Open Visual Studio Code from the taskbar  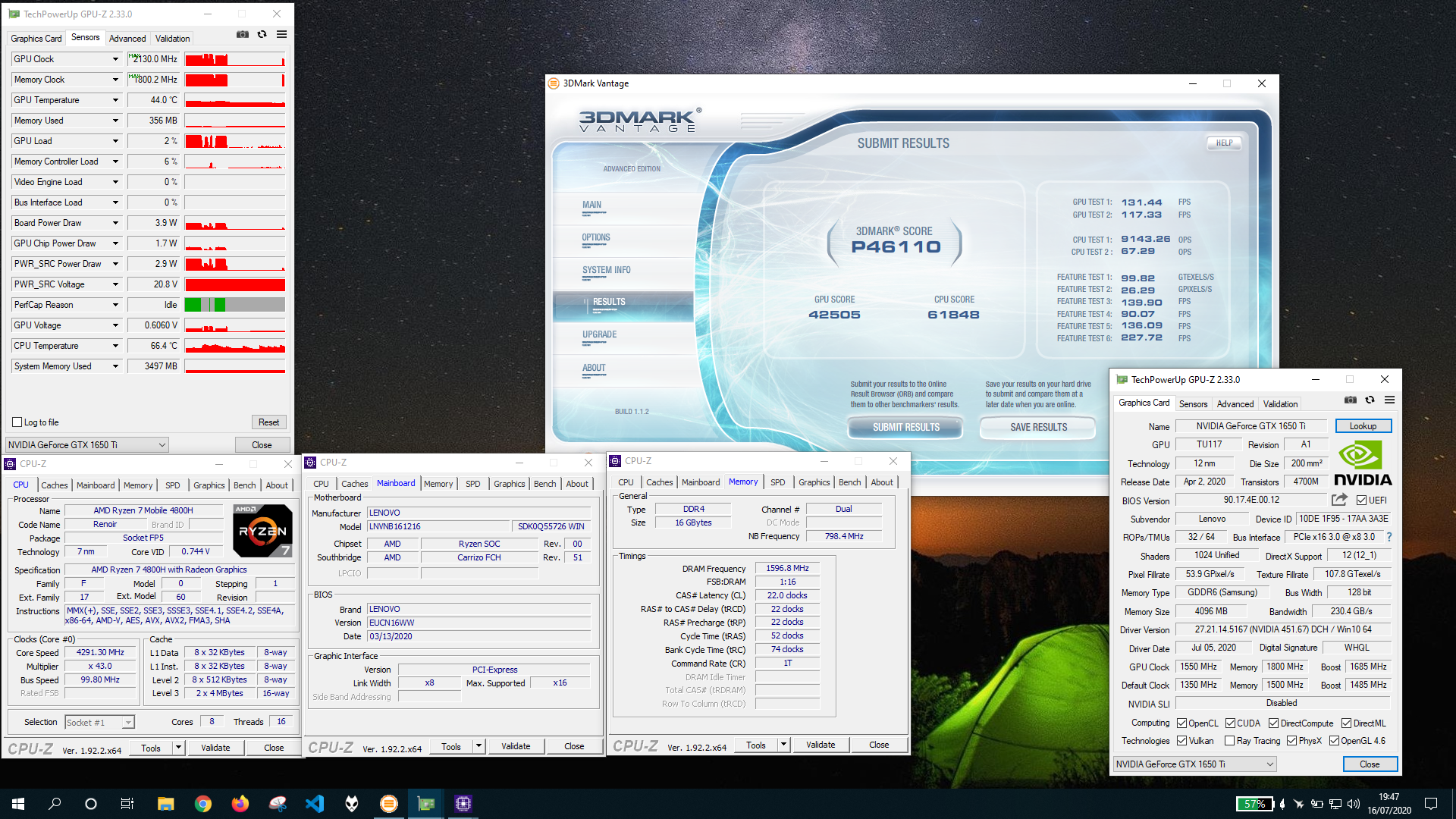pyautogui.click(x=315, y=804)
